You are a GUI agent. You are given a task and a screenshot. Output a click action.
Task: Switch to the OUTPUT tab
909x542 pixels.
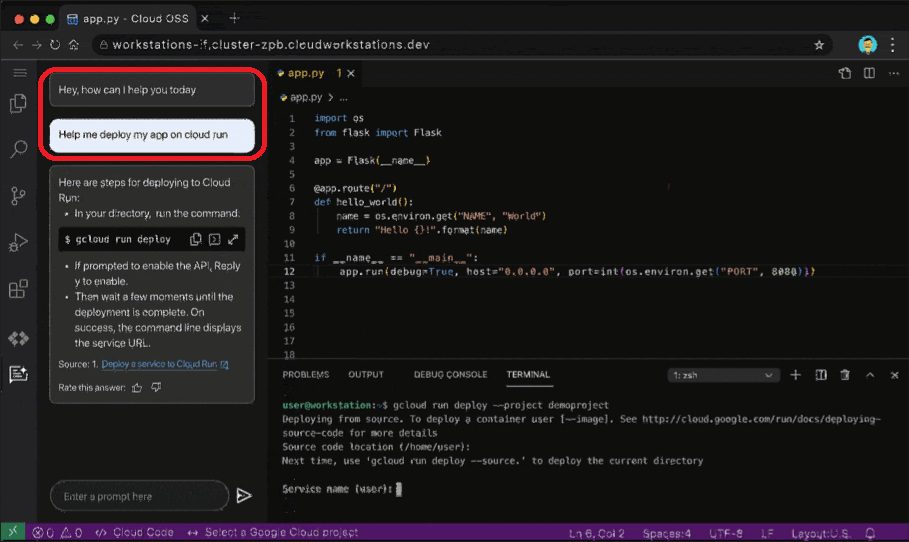pos(366,374)
